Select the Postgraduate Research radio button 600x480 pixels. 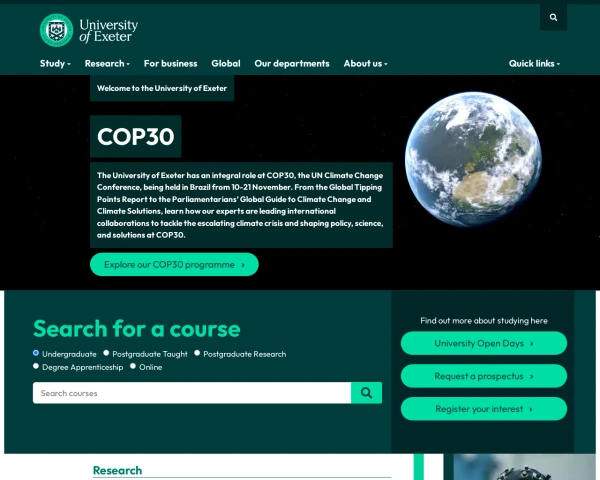point(197,353)
